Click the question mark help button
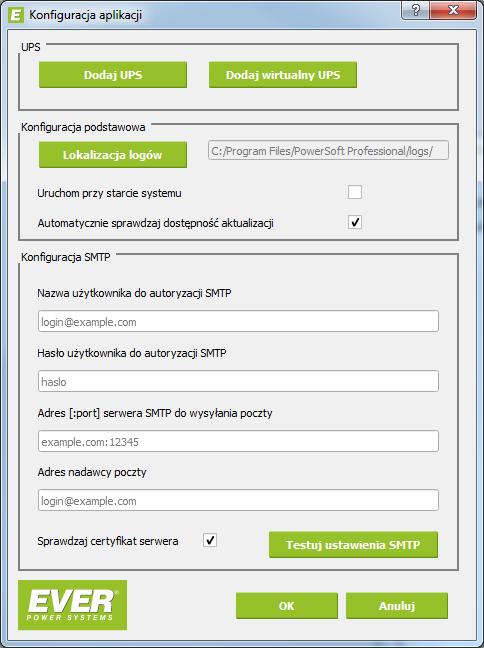484x648 pixels. pos(415,10)
